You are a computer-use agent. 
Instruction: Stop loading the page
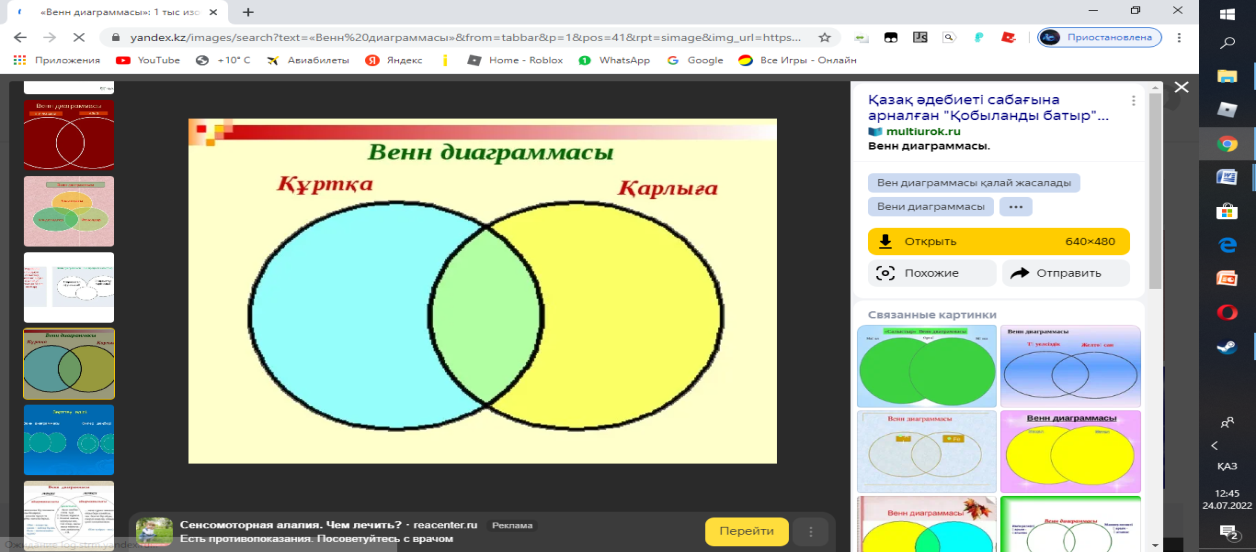(x=81, y=37)
